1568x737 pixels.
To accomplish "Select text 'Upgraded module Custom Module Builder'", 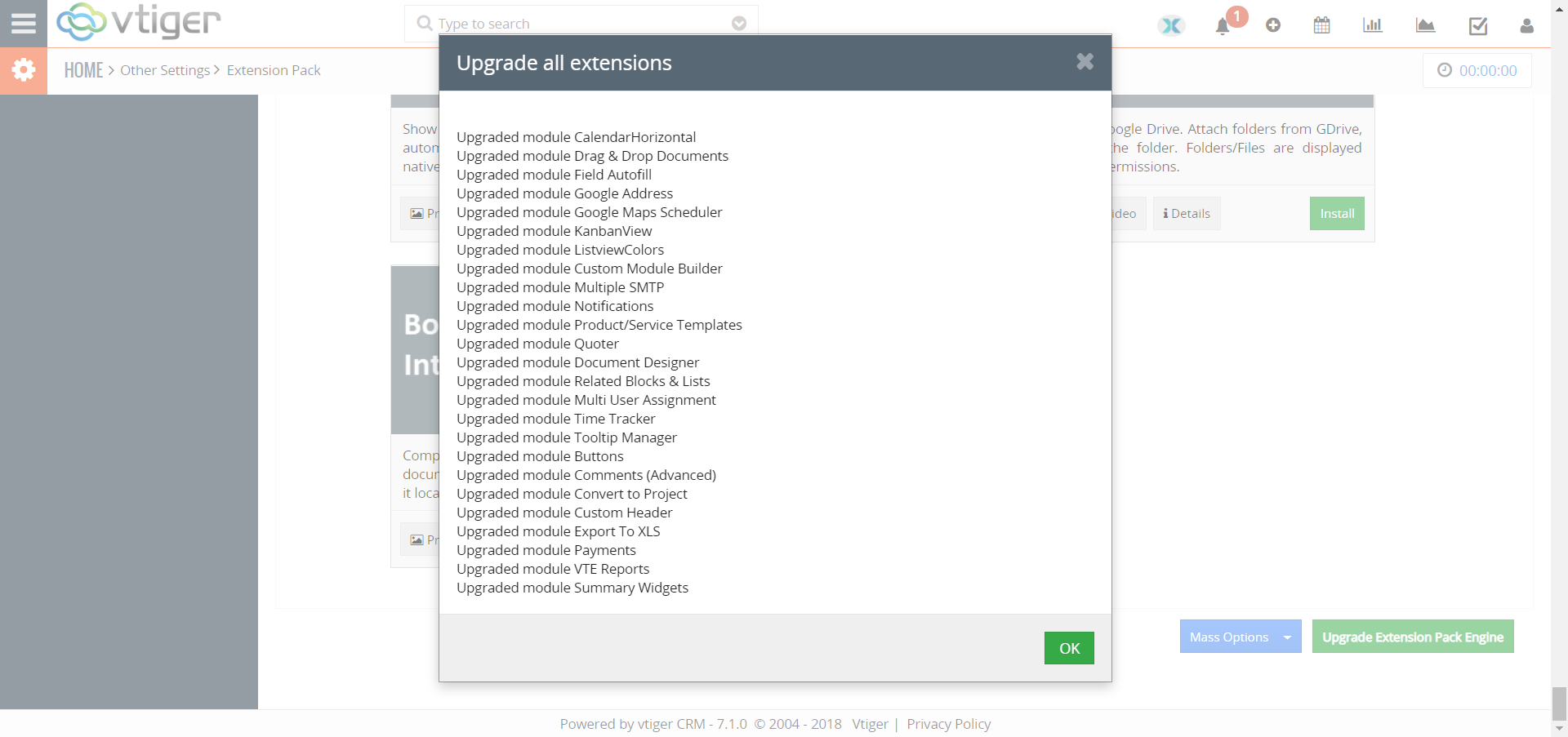I will [x=589, y=269].
